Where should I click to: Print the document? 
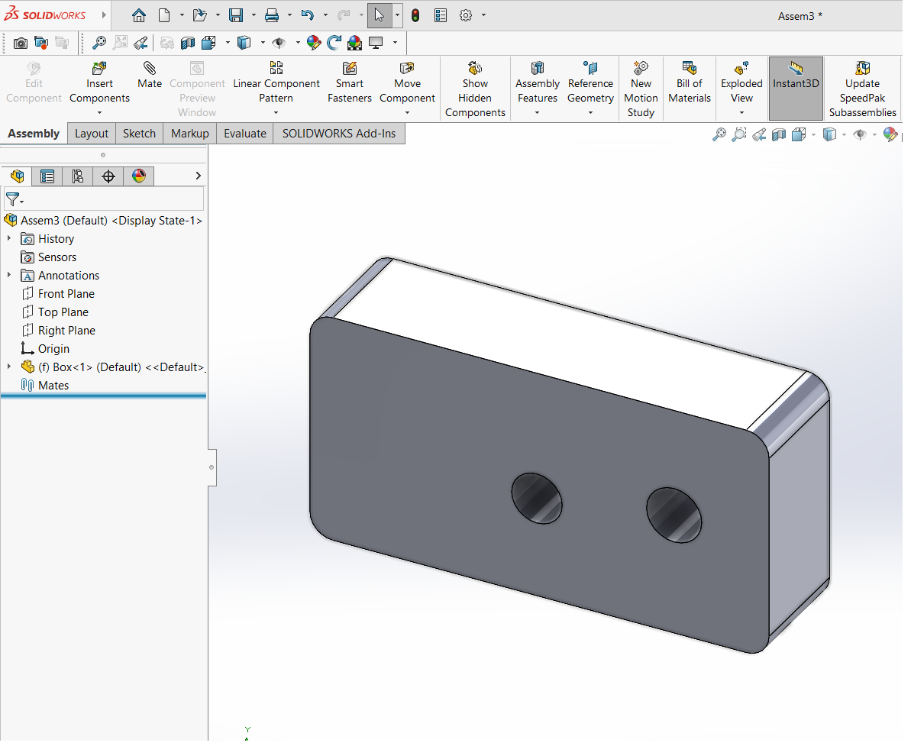click(x=272, y=16)
